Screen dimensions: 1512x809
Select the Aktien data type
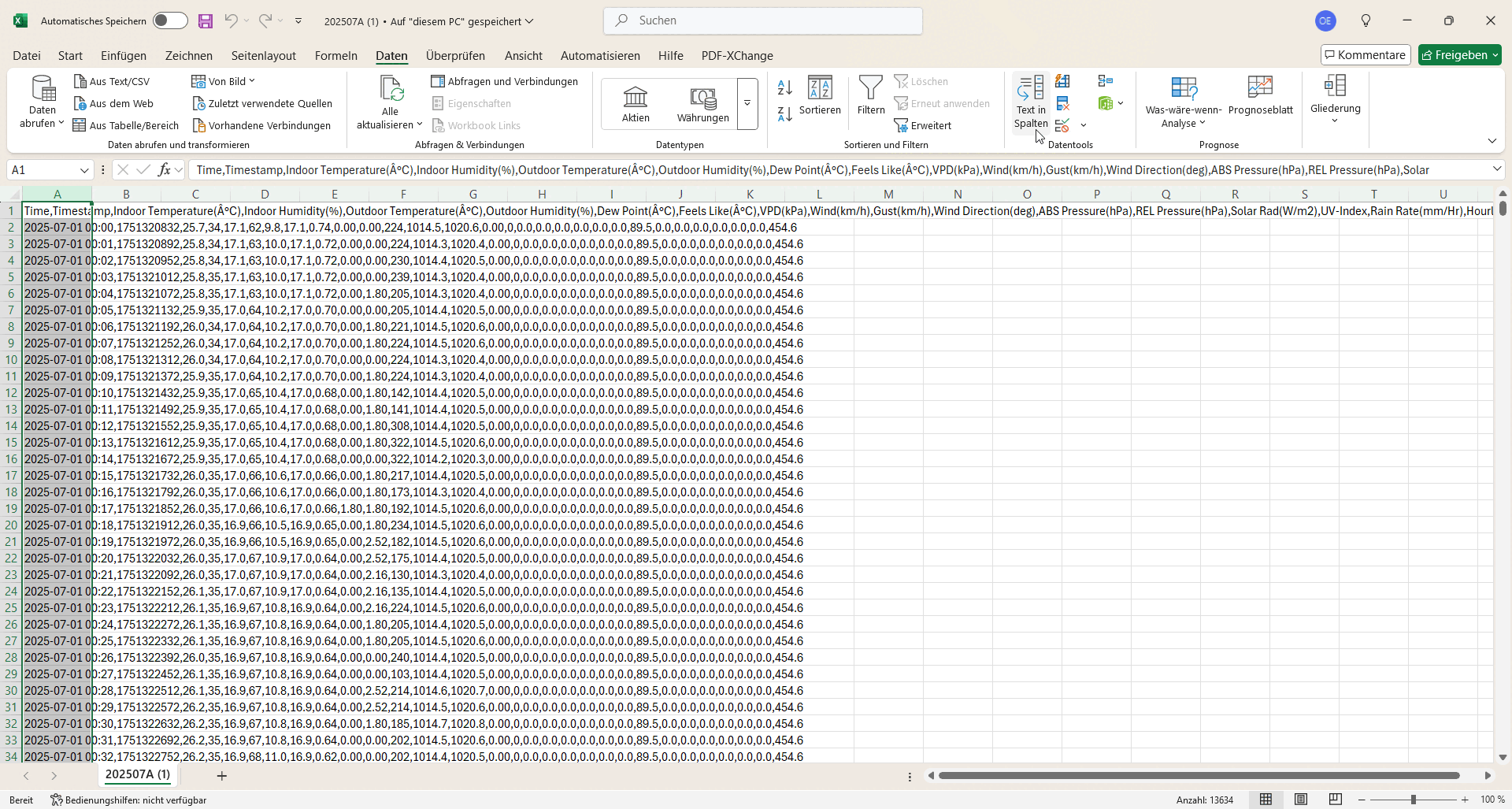click(636, 104)
